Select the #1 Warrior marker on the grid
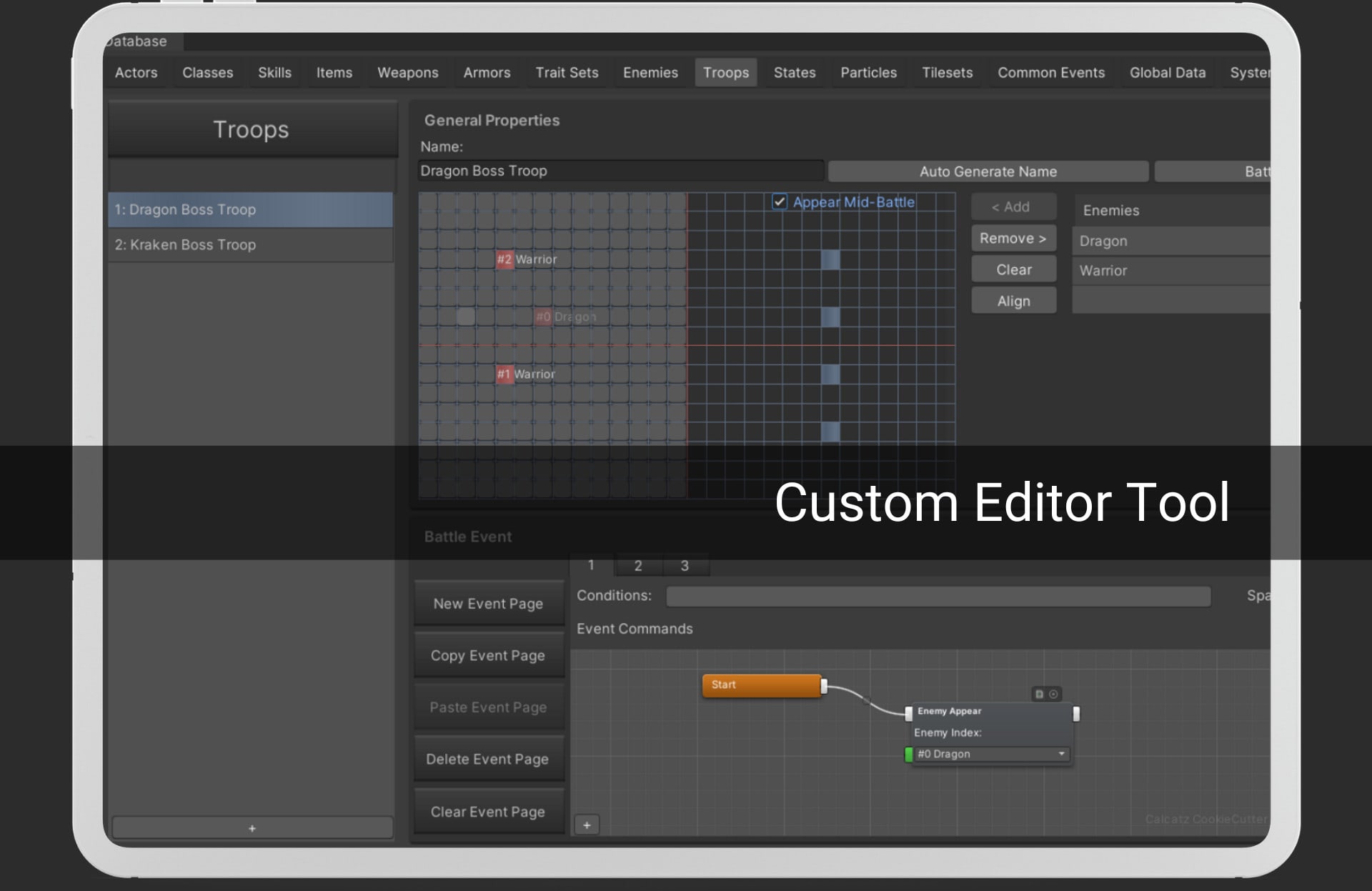The width and height of the screenshot is (1372, 891). point(504,374)
